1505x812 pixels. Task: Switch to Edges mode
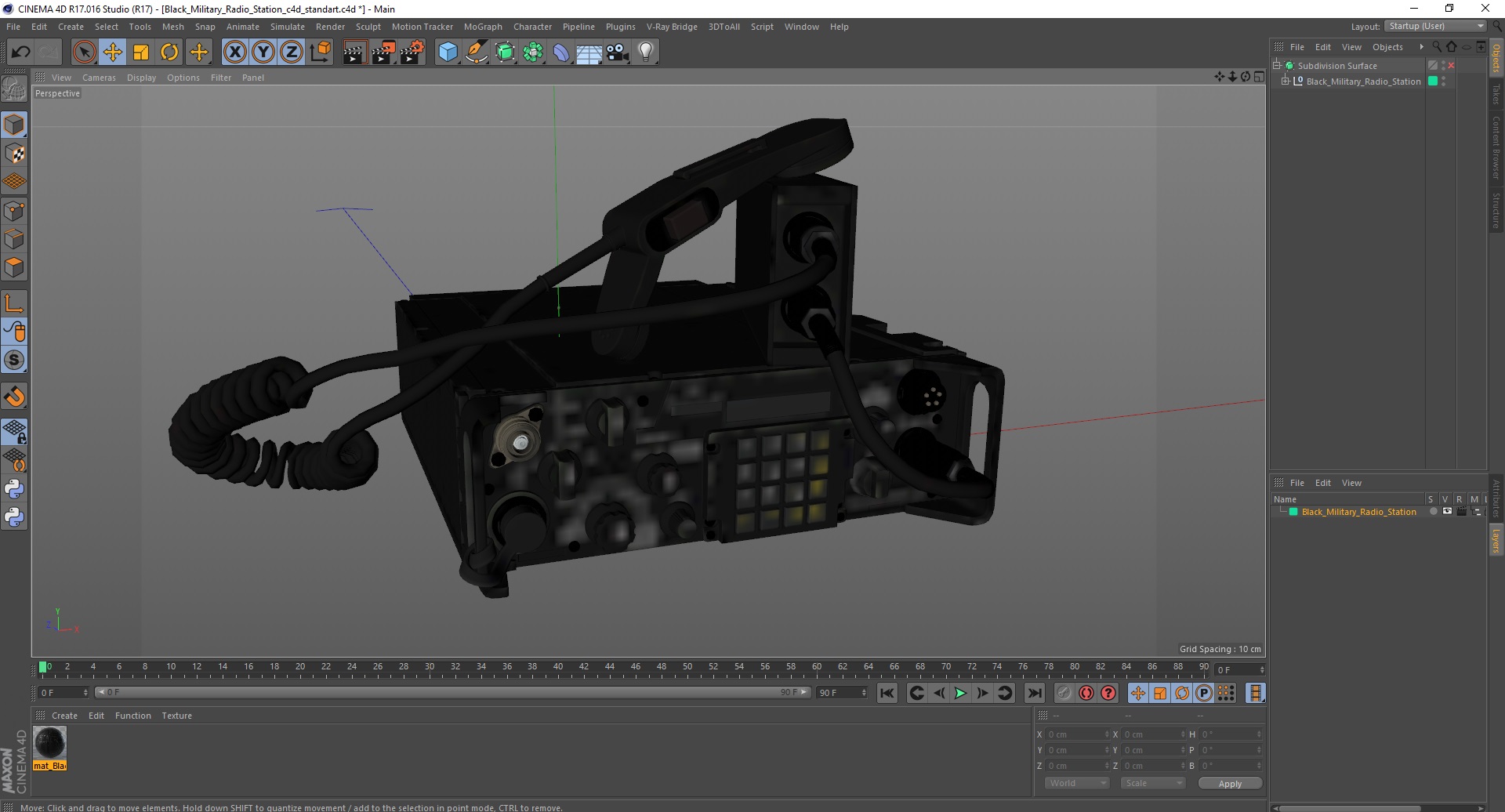pos(14,239)
